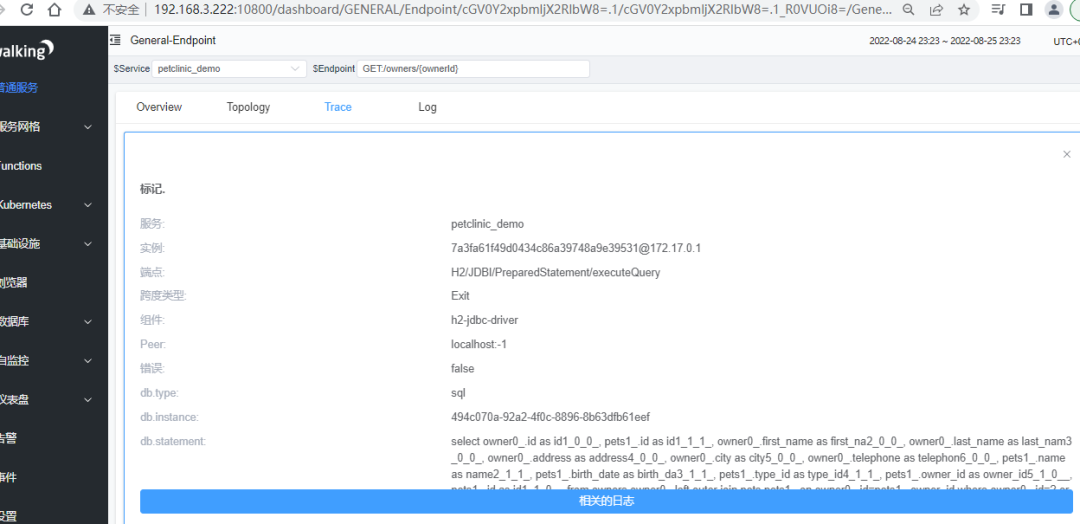Screen dimensions: 1080x524
Task: Click the $Endpoint GET:/owners/{ownerId} field
Action: (472, 69)
